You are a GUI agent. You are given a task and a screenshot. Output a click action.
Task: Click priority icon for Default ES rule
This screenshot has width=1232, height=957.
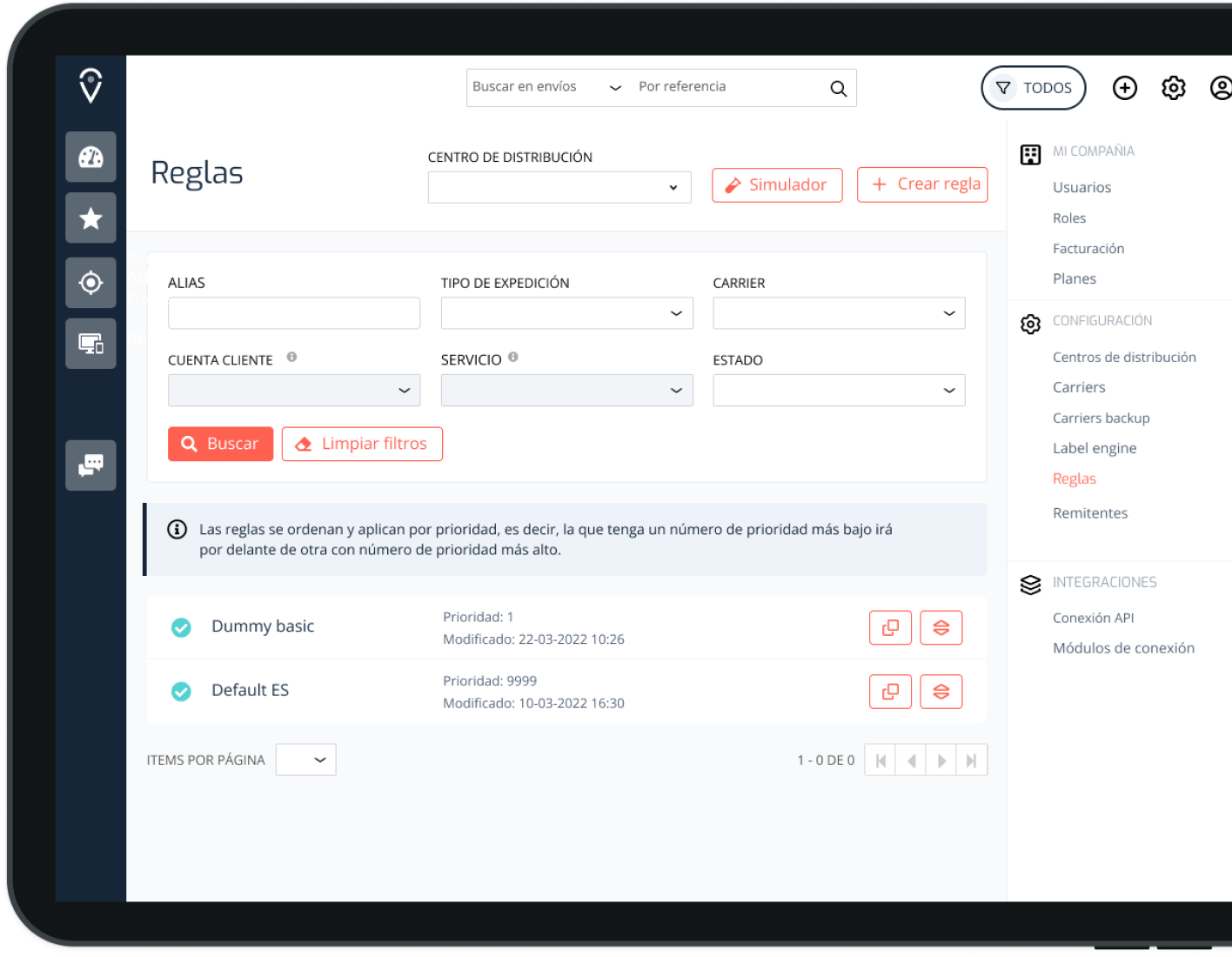(x=941, y=692)
